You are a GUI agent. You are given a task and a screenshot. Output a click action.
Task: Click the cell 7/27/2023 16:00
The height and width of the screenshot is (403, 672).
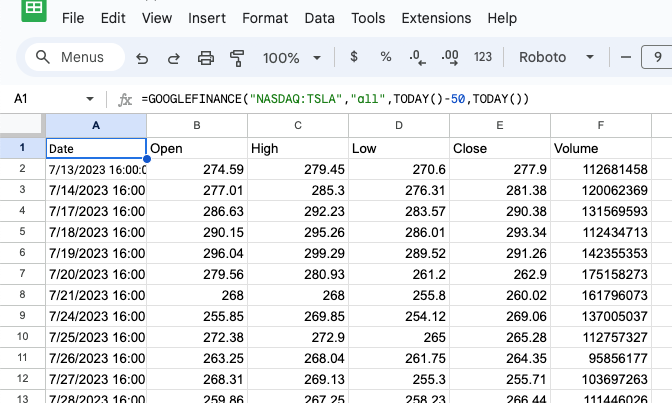pyautogui.click(x=96, y=379)
